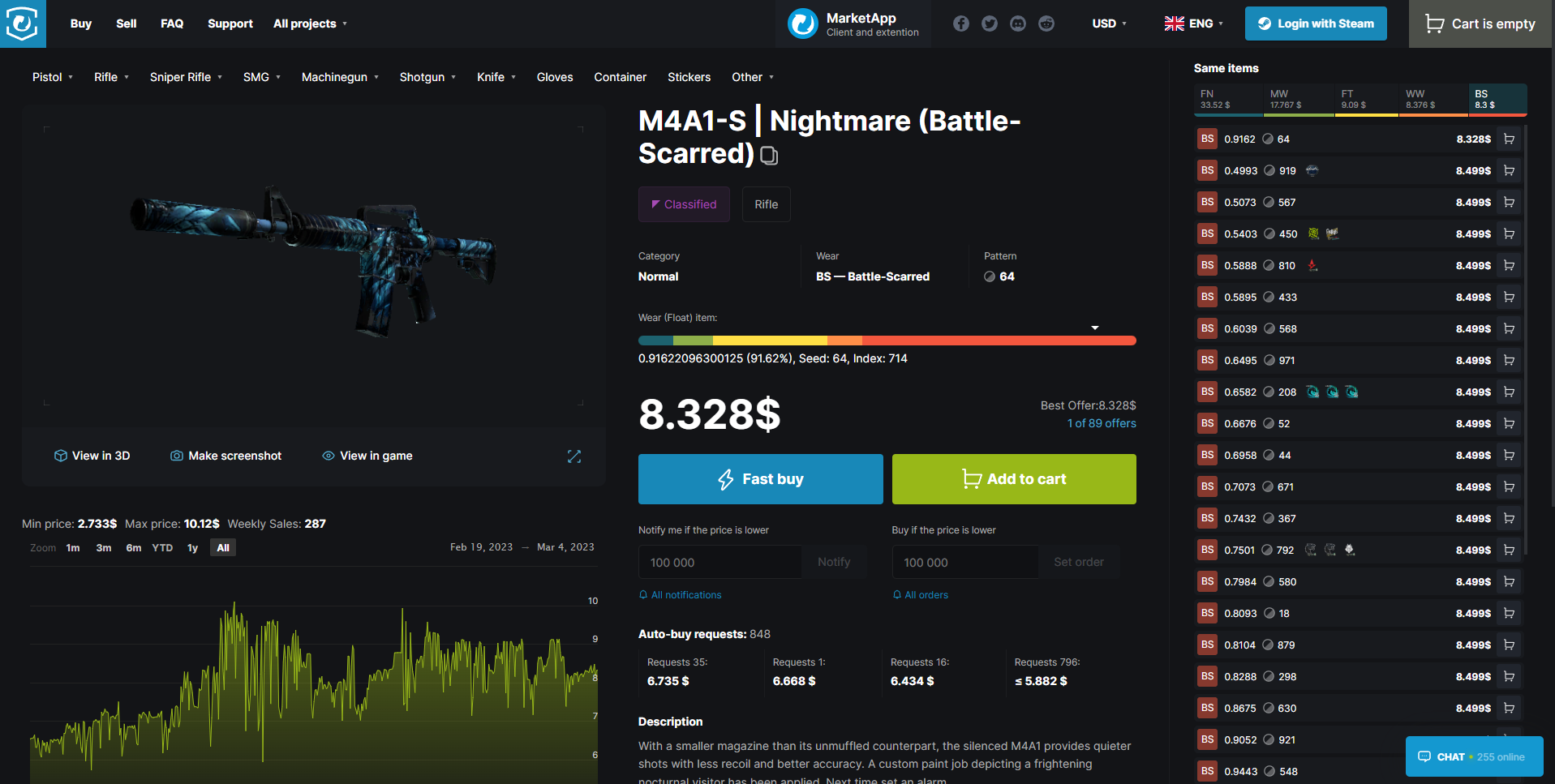This screenshot has width=1555, height=784.
Task: Expand the Other category dropdown
Action: tap(753, 77)
